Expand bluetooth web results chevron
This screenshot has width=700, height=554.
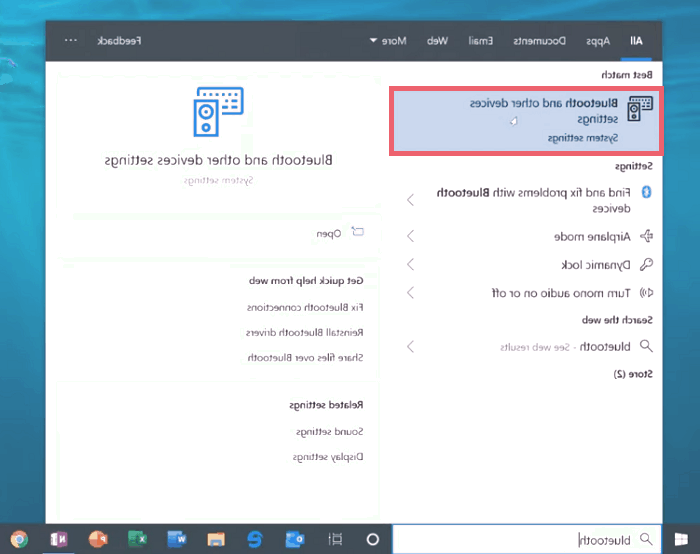click(410, 347)
